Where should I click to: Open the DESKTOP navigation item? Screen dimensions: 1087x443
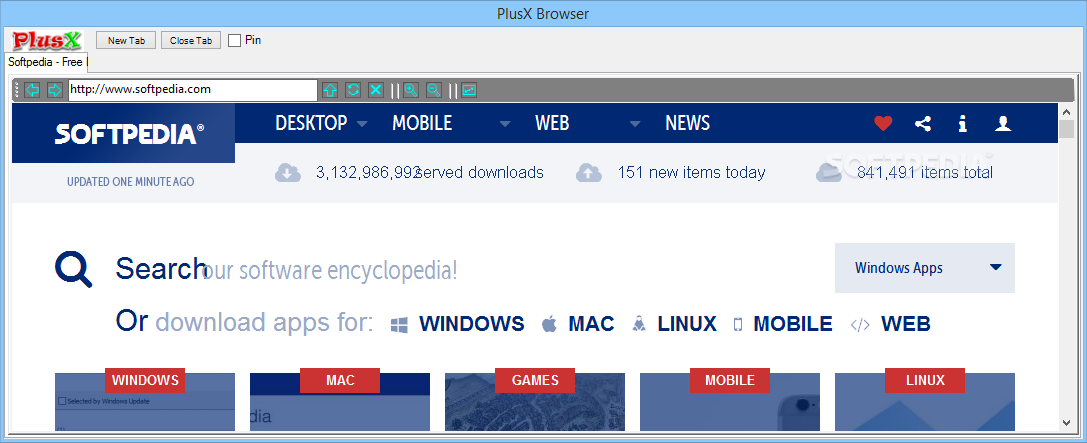tap(311, 123)
